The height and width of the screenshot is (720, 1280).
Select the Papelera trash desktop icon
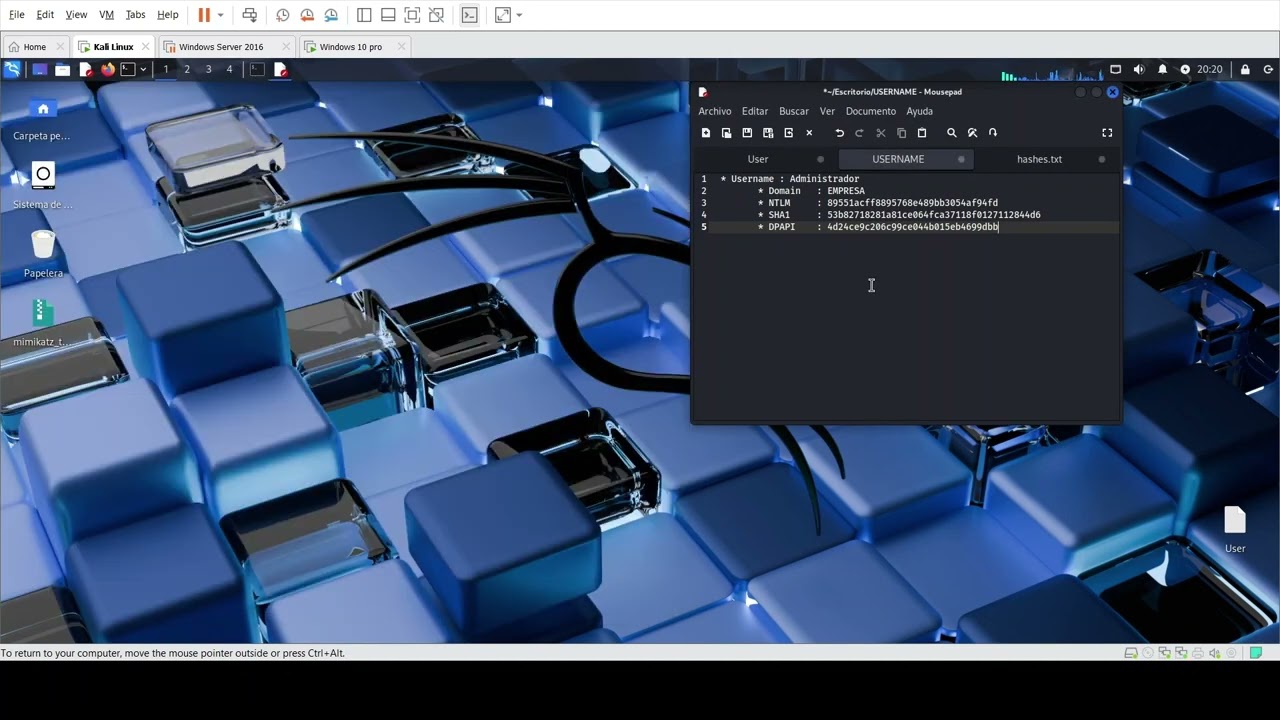click(x=43, y=254)
